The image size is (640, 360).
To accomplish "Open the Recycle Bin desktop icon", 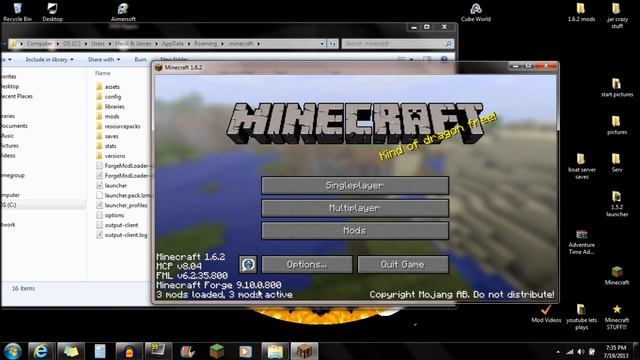I will (x=17, y=12).
